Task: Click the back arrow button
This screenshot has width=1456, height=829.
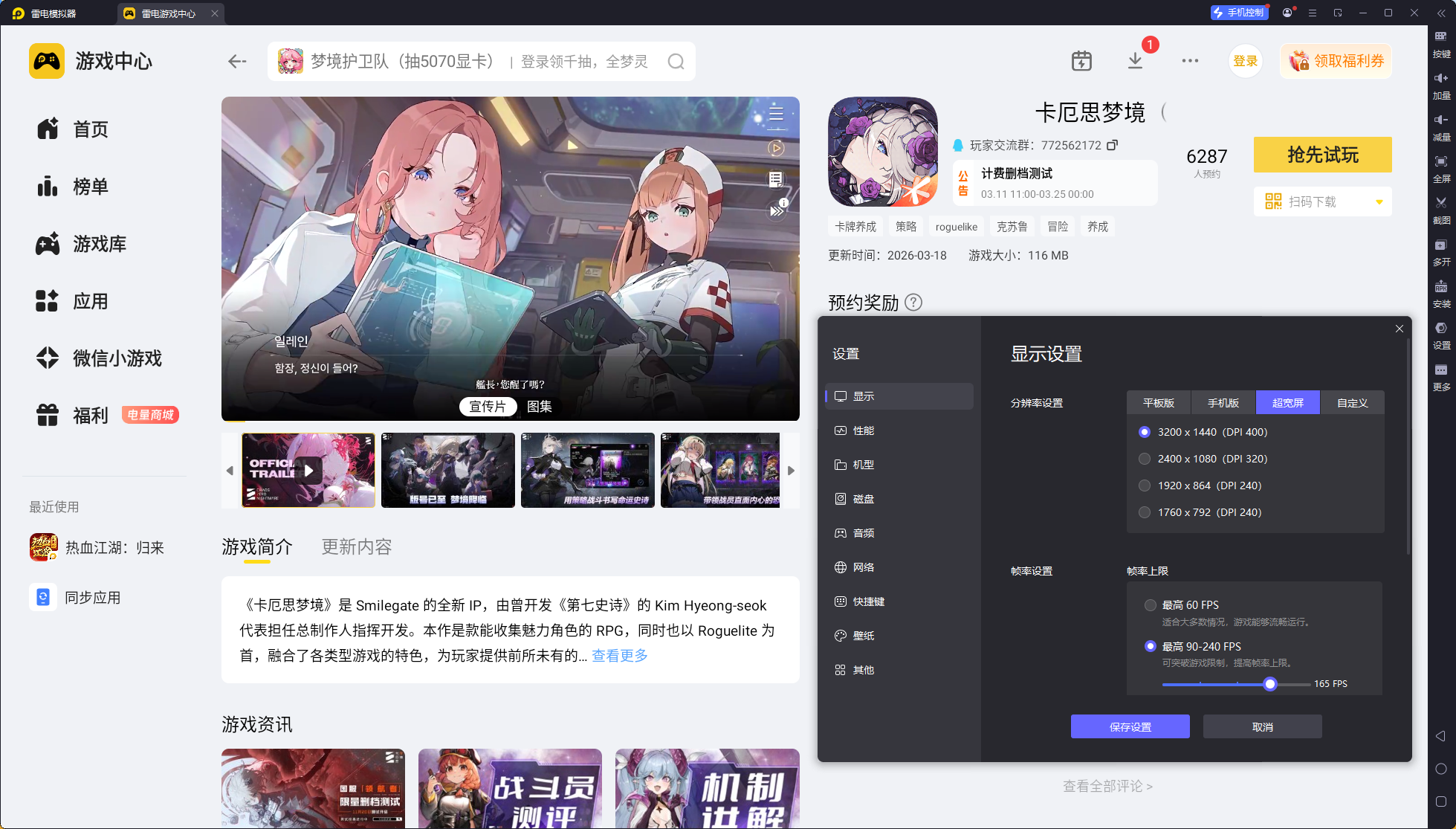Action: (x=237, y=62)
